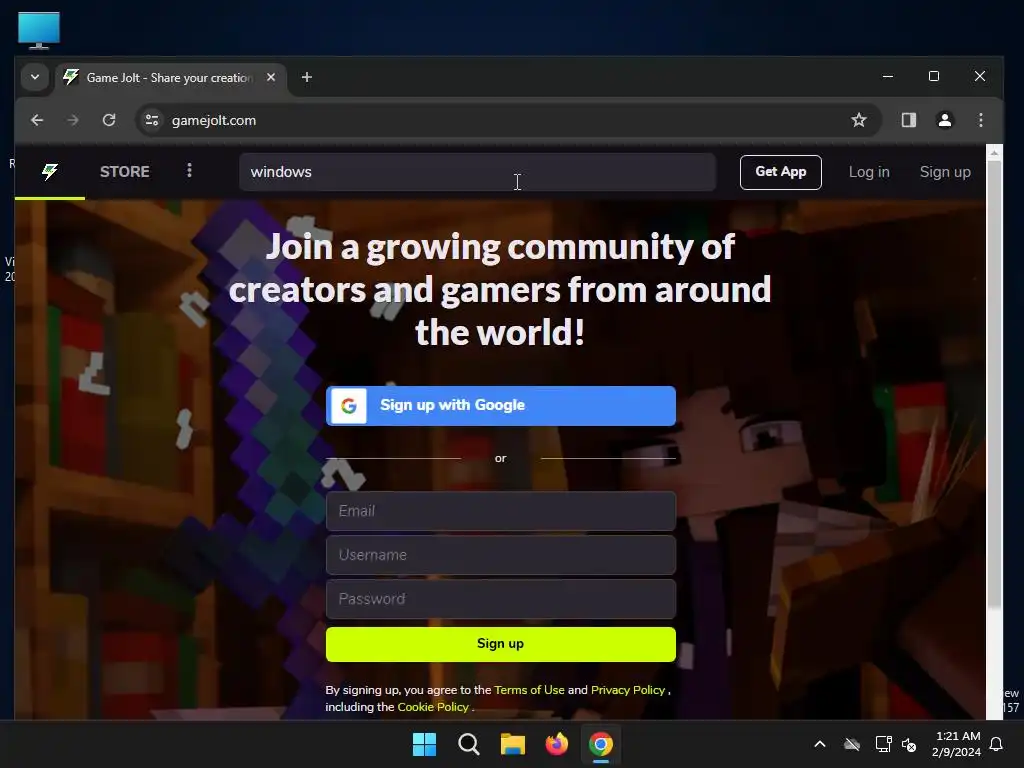
Task: Go back in Chrome history
Action: point(37,120)
